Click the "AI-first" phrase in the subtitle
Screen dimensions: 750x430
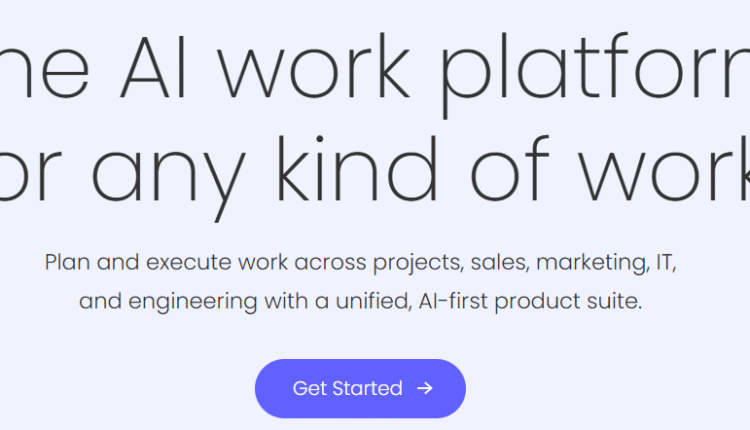pos(453,301)
